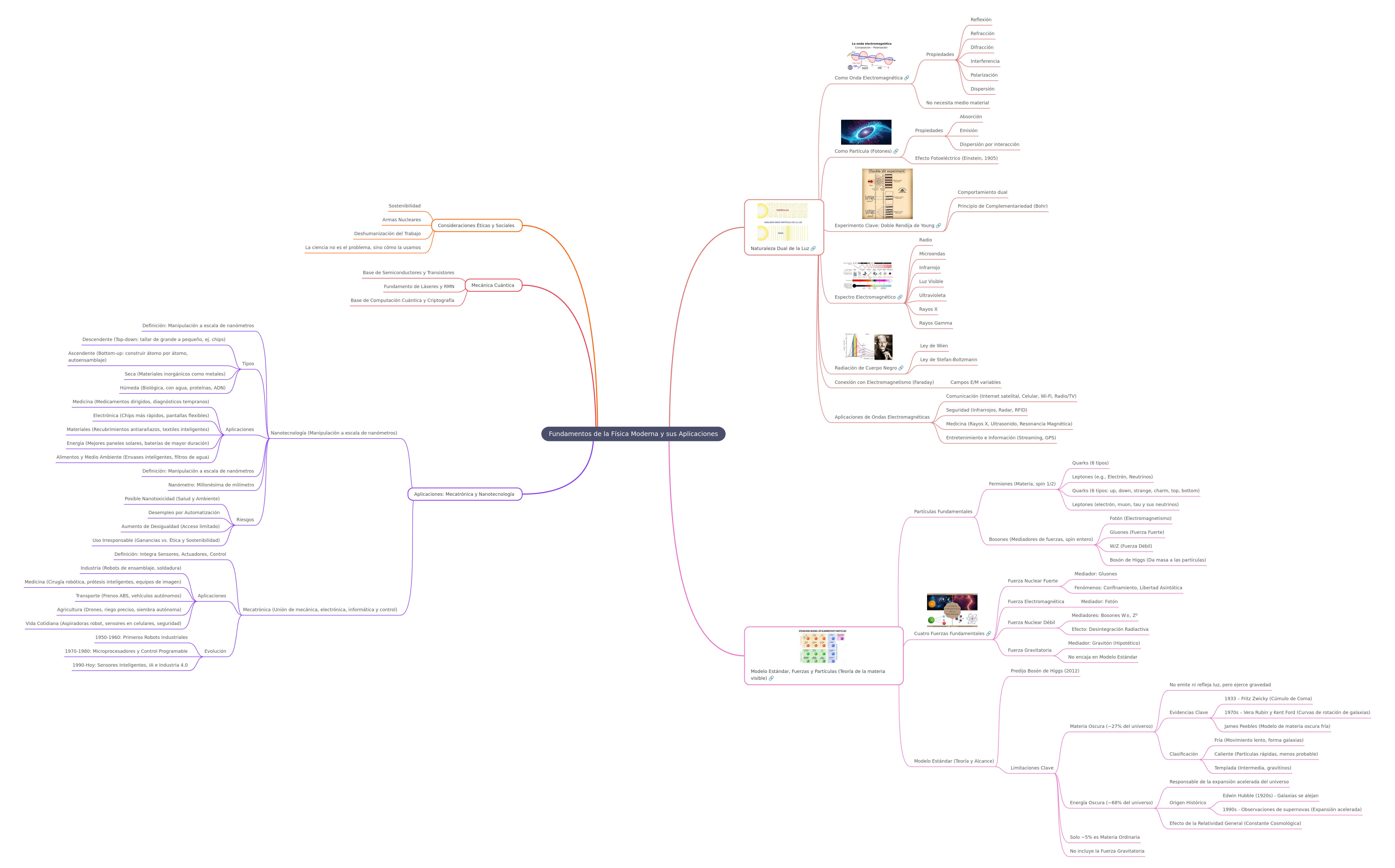Select Efecto Fotoeléctrico (Einstein, 1905)
Screen dimensions: 1395x868
[956, 159]
